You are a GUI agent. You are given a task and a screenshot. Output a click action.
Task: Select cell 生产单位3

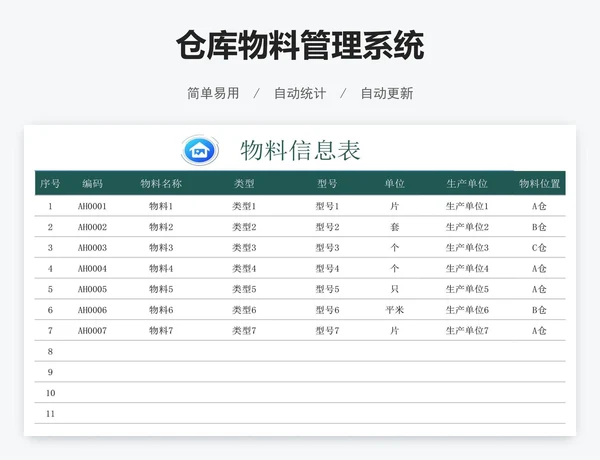point(467,248)
